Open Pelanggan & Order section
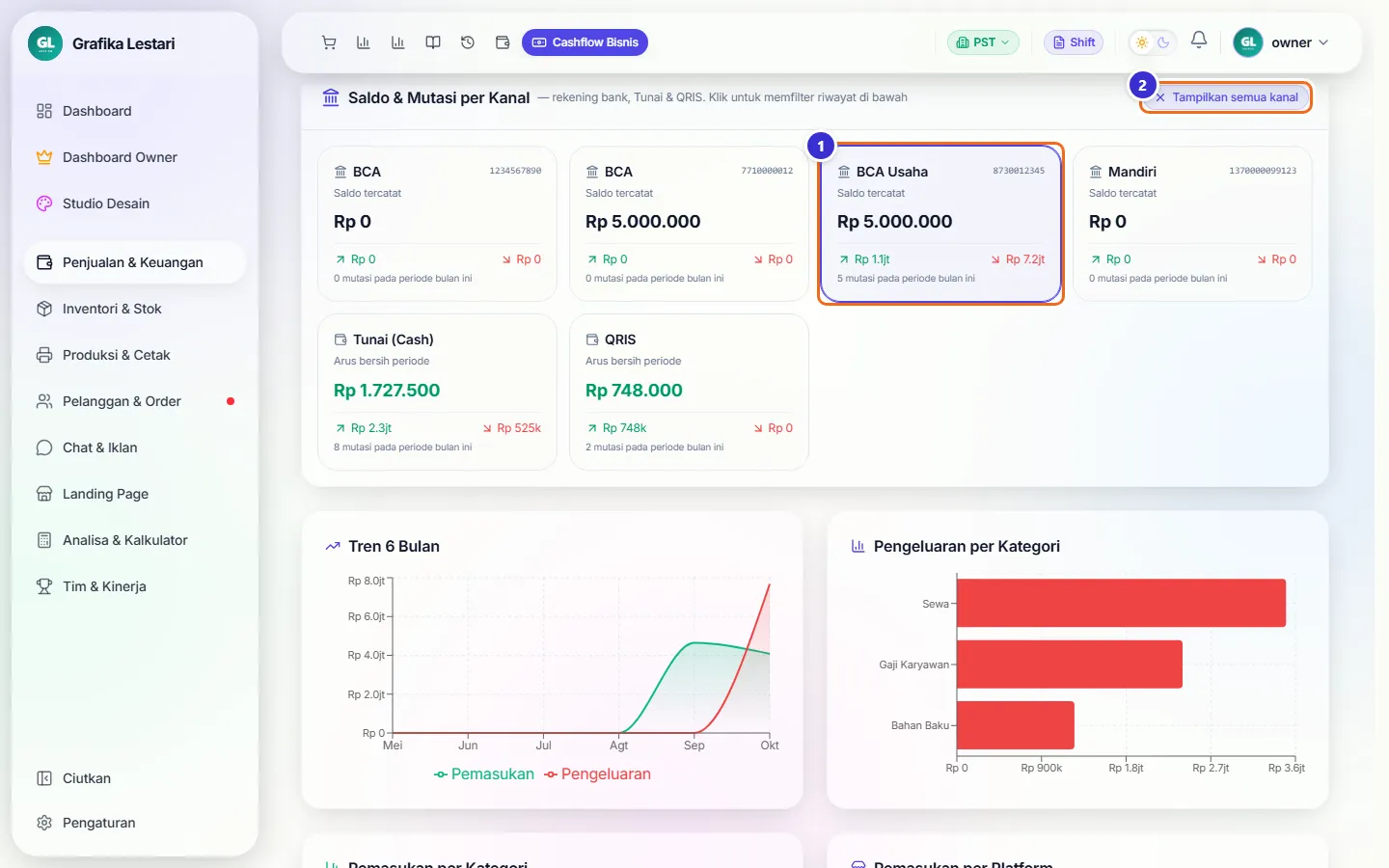This screenshot has height=868, width=1389. [135, 401]
